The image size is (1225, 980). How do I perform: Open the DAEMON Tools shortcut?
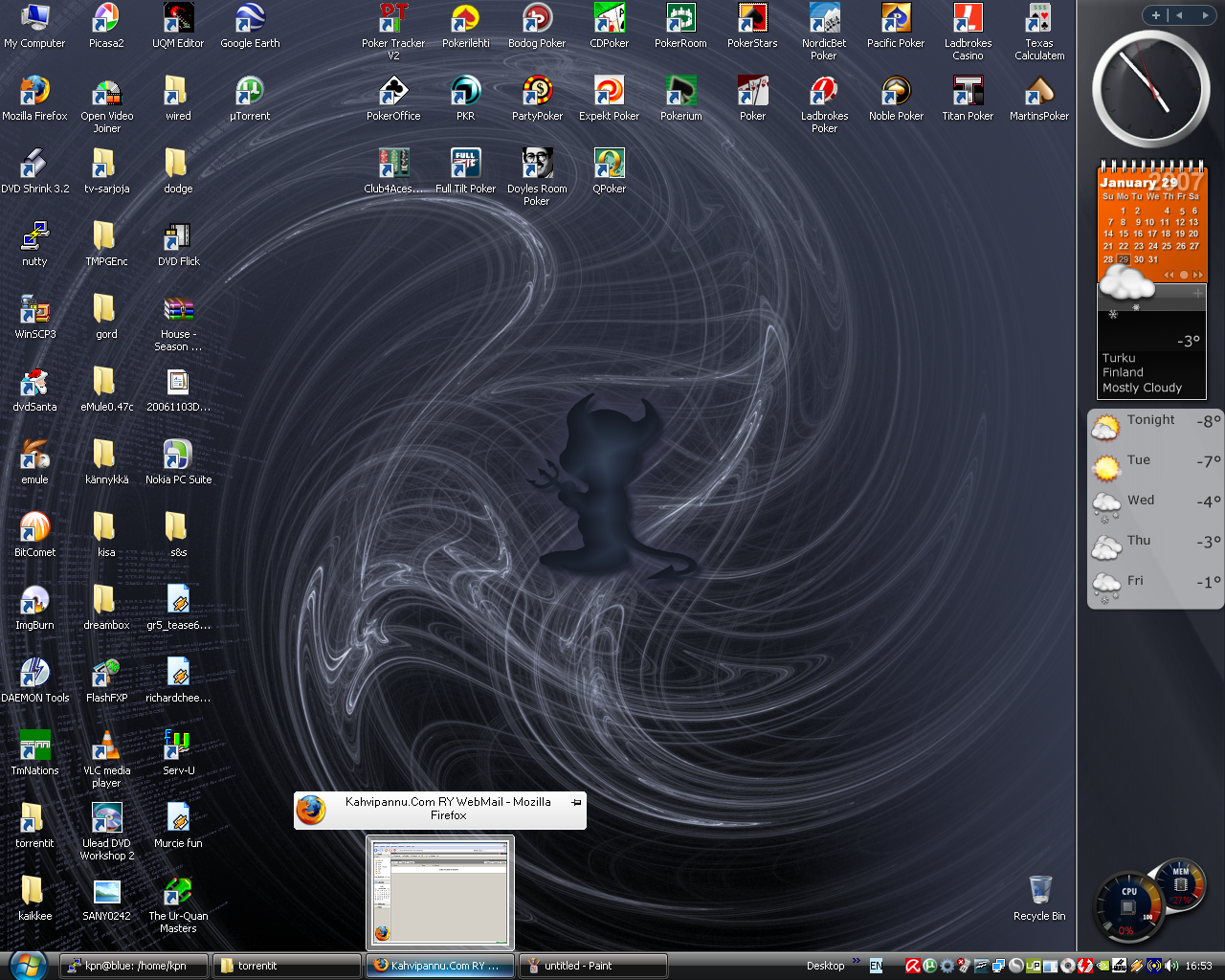(34, 674)
